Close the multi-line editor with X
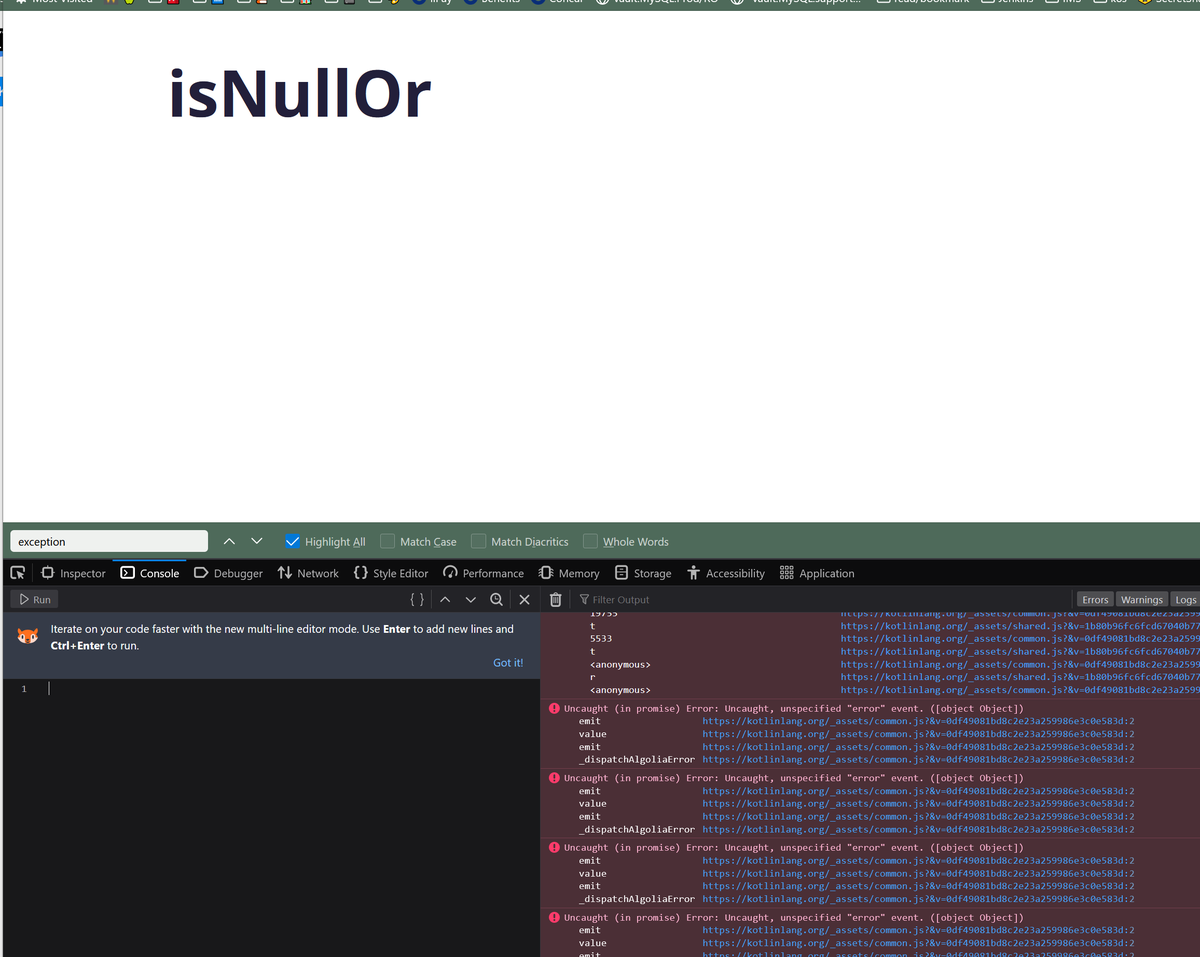Image resolution: width=1200 pixels, height=957 pixels. tap(524, 599)
